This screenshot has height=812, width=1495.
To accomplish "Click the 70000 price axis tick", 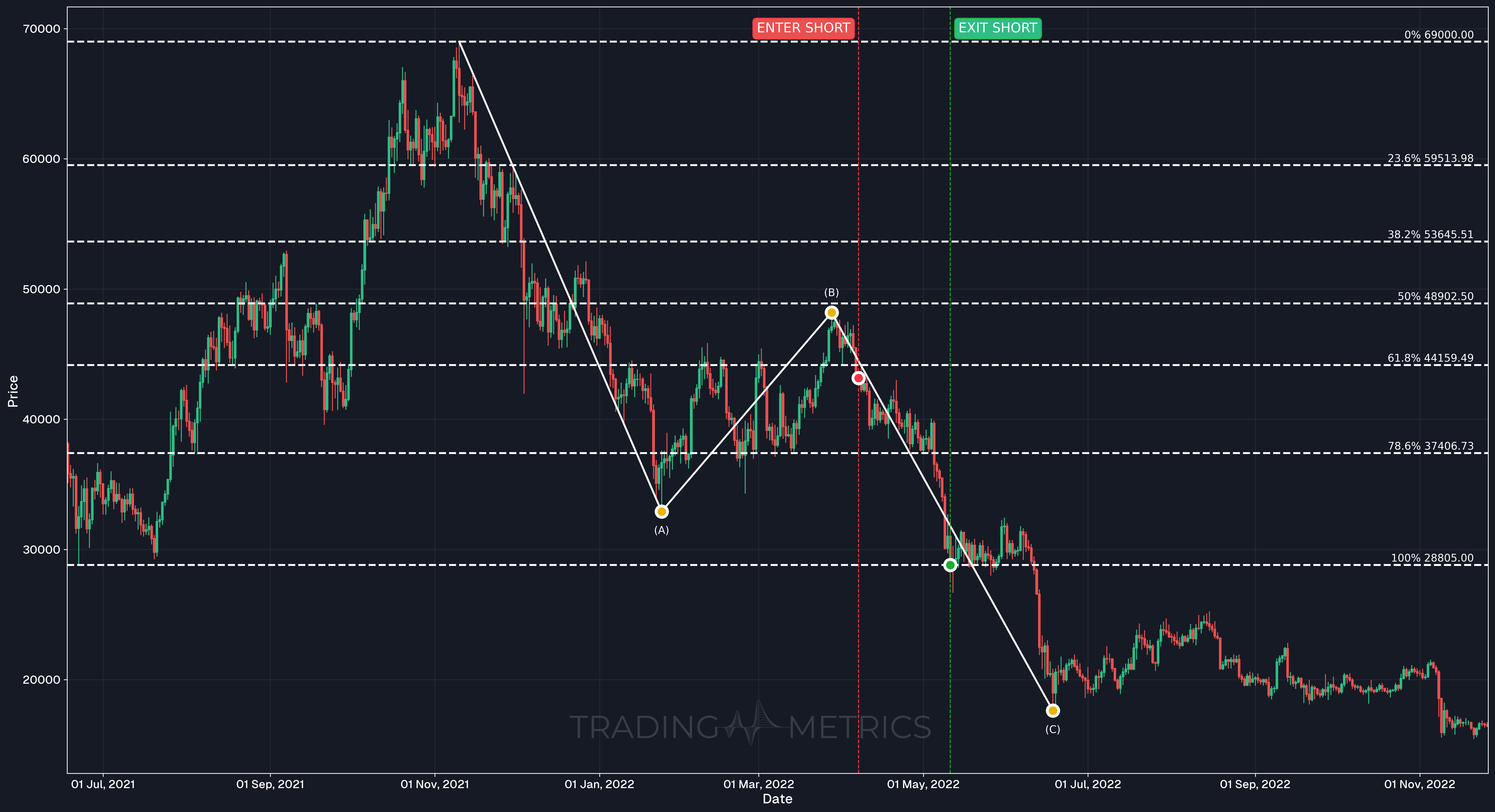I will pos(41,29).
